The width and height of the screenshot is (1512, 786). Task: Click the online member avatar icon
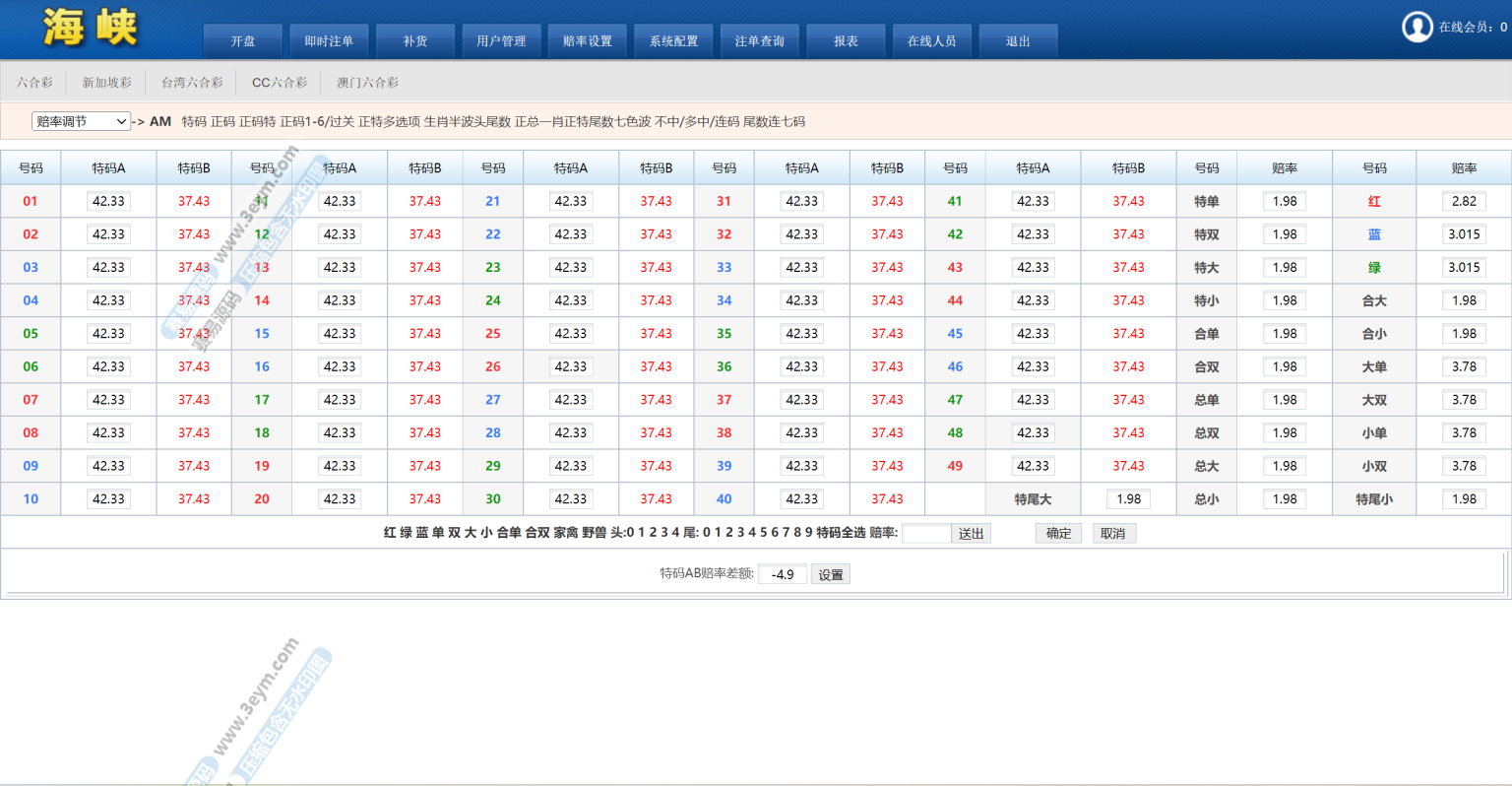point(1417,27)
